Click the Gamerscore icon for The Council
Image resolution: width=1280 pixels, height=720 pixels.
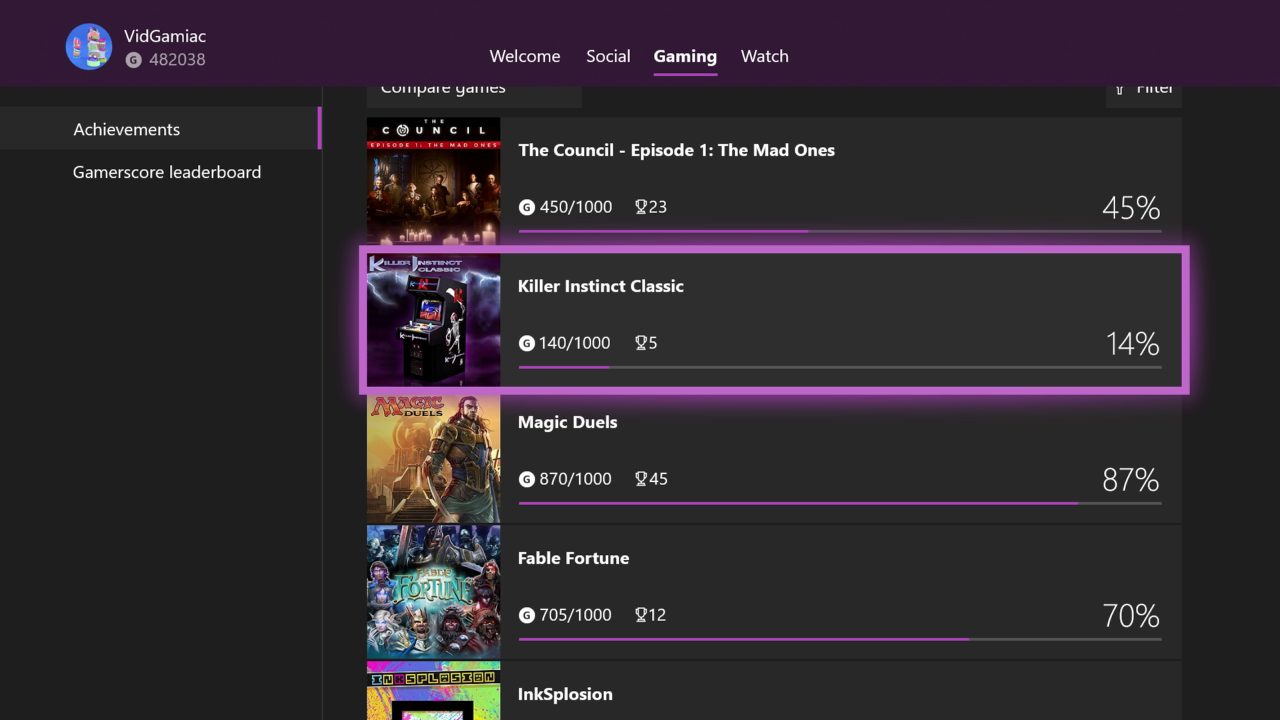527,207
